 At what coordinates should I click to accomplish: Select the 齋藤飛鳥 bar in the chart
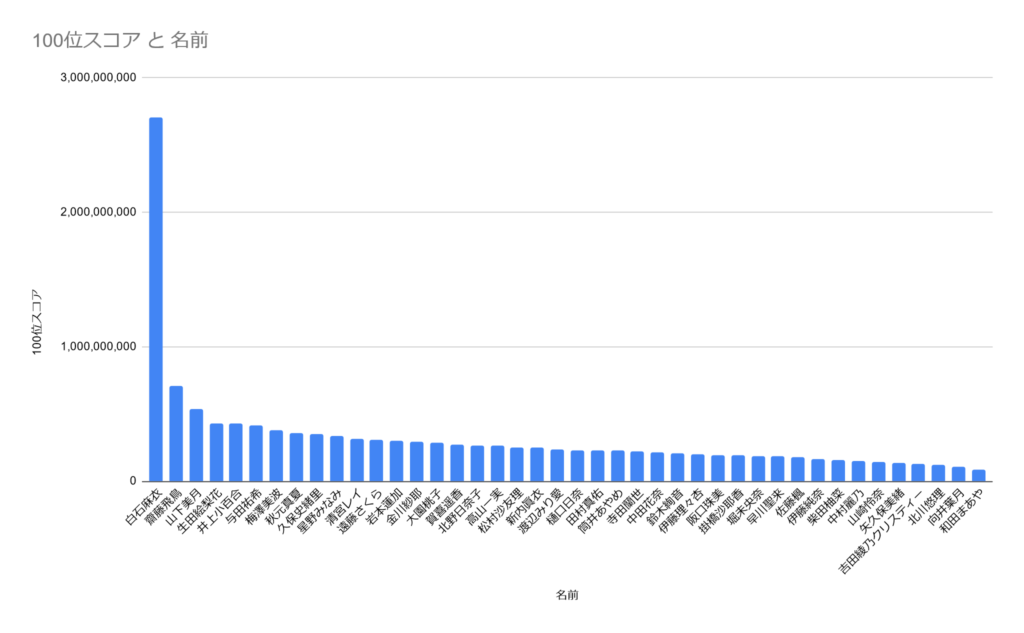pos(176,434)
